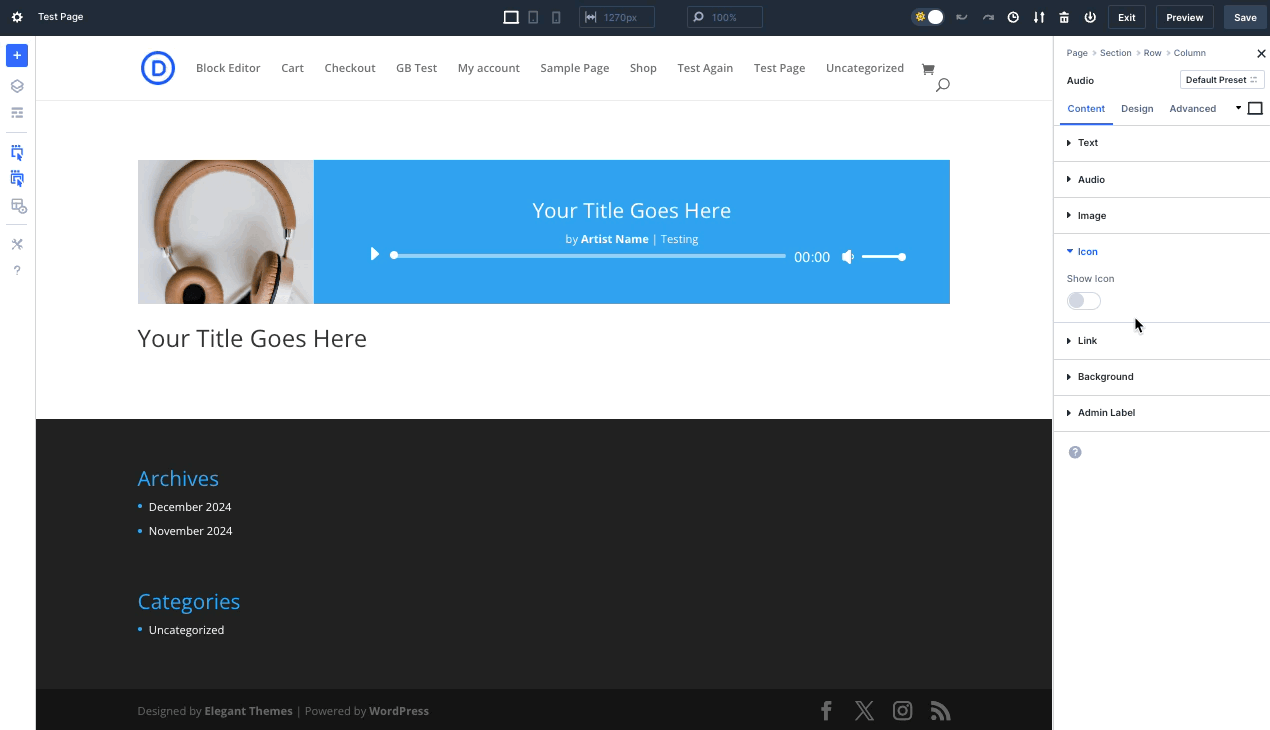Open the Default Preset dropdown
Image resolution: width=1270 pixels, height=730 pixels.
(1222, 80)
